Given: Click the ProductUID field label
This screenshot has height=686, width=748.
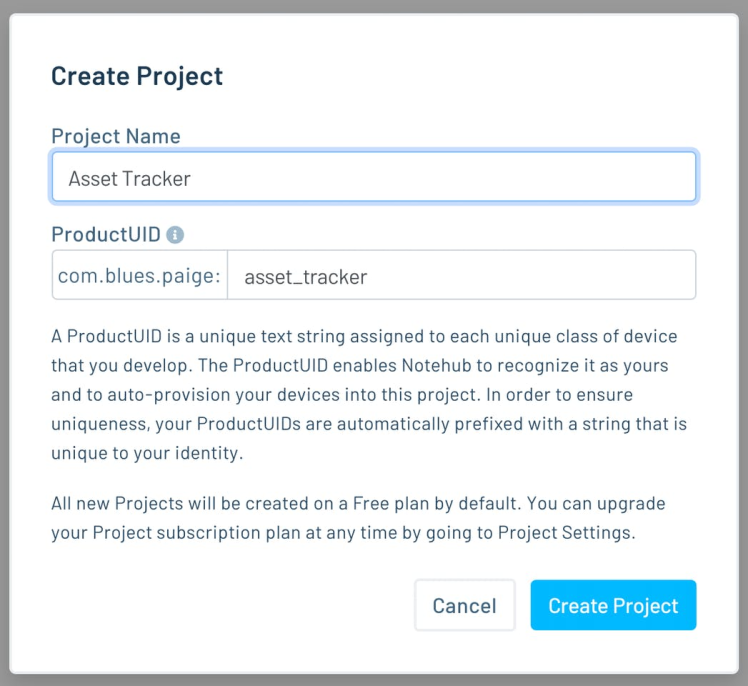Looking at the screenshot, I should click(x=105, y=235).
